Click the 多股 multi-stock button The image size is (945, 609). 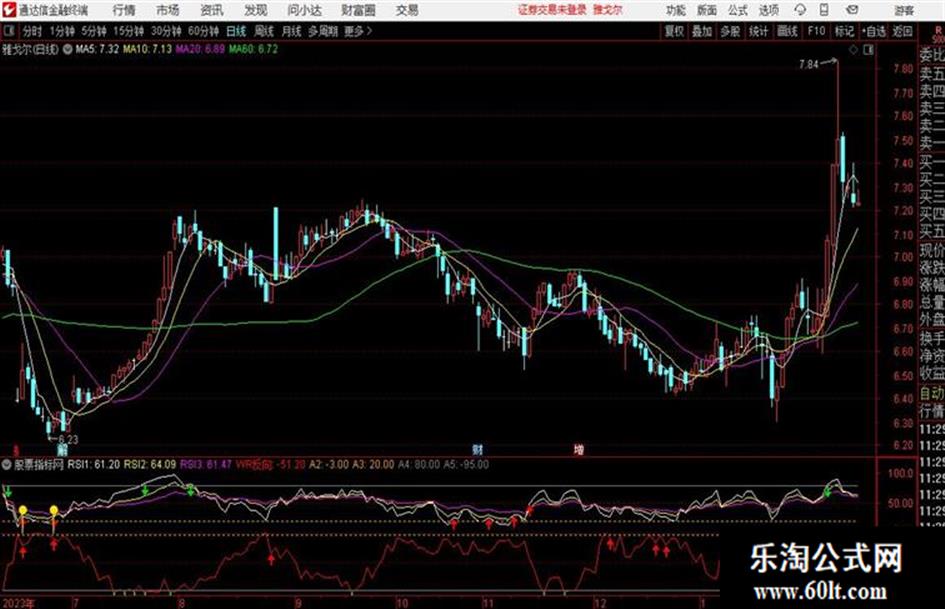tap(730, 31)
